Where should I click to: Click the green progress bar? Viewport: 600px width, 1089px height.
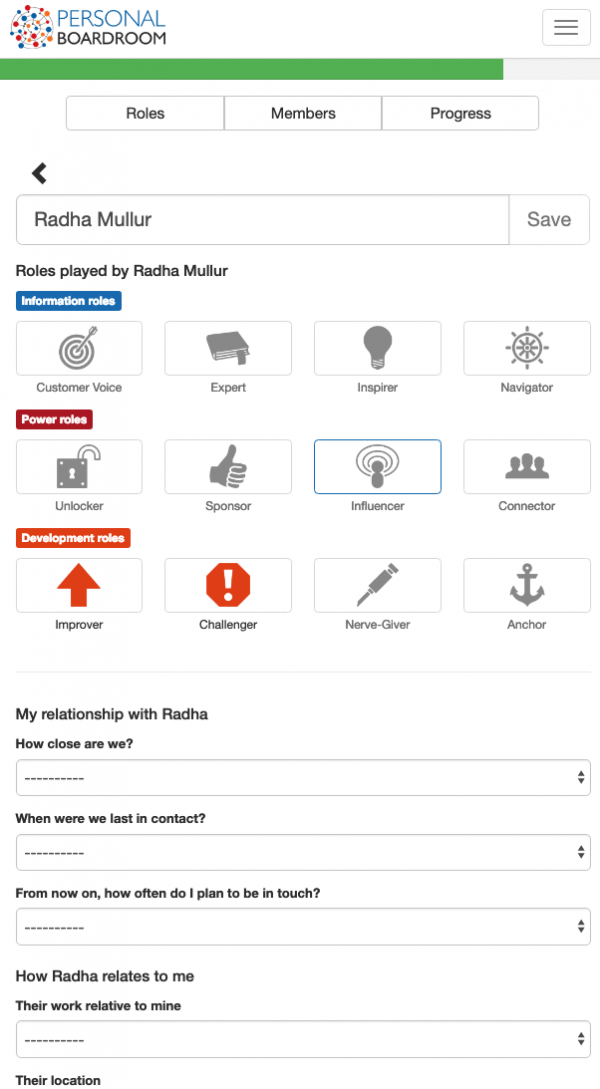pos(250,69)
